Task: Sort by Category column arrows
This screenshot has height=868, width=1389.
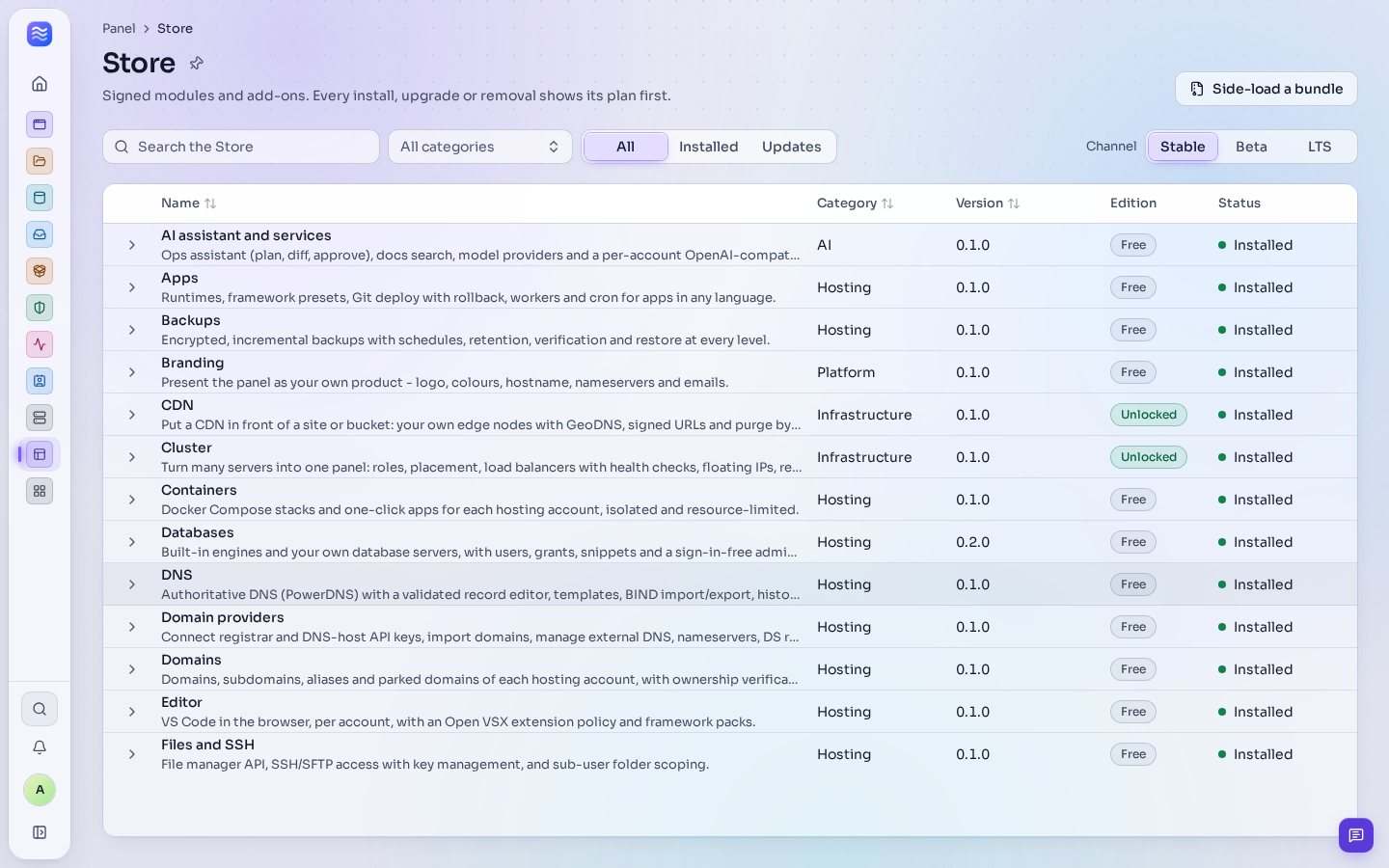Action: [x=887, y=203]
